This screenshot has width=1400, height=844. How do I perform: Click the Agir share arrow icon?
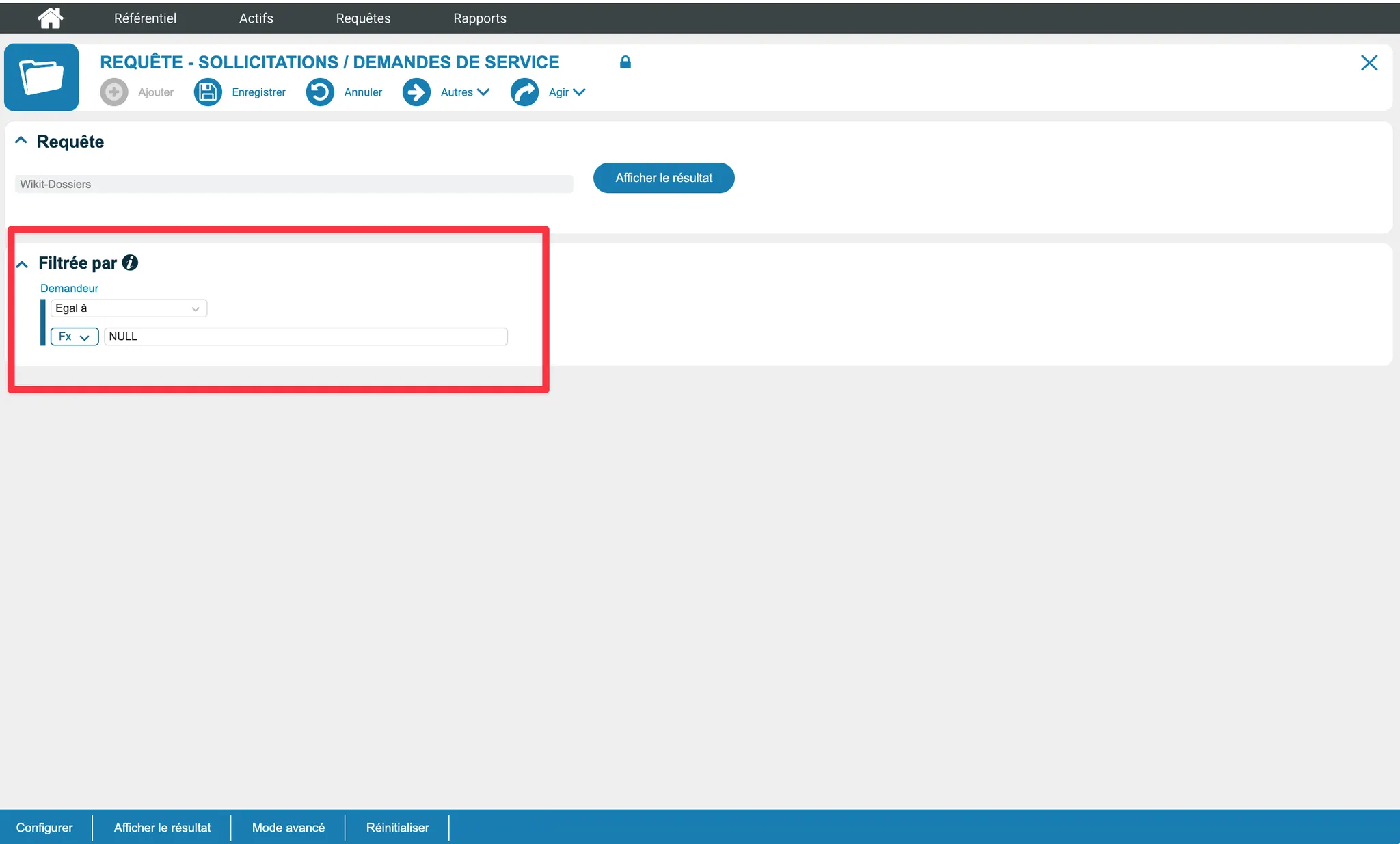524,92
